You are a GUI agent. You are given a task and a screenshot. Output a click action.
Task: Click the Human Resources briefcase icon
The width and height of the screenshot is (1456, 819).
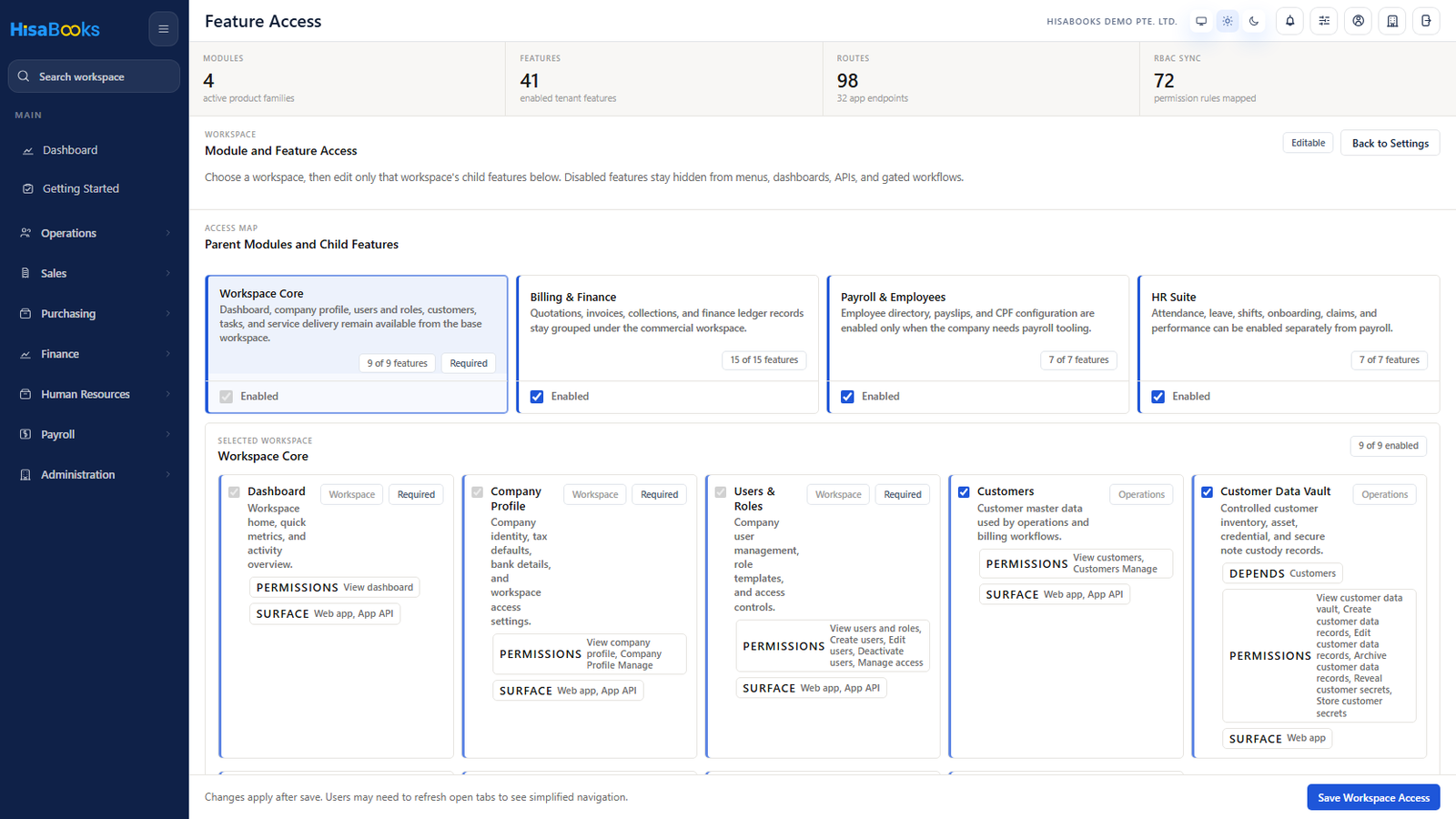click(25, 394)
